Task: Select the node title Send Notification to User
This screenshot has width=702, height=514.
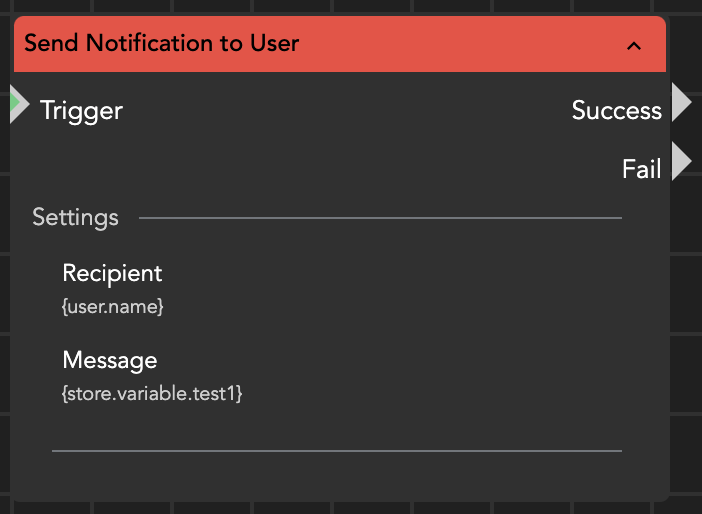Action: coord(161,44)
